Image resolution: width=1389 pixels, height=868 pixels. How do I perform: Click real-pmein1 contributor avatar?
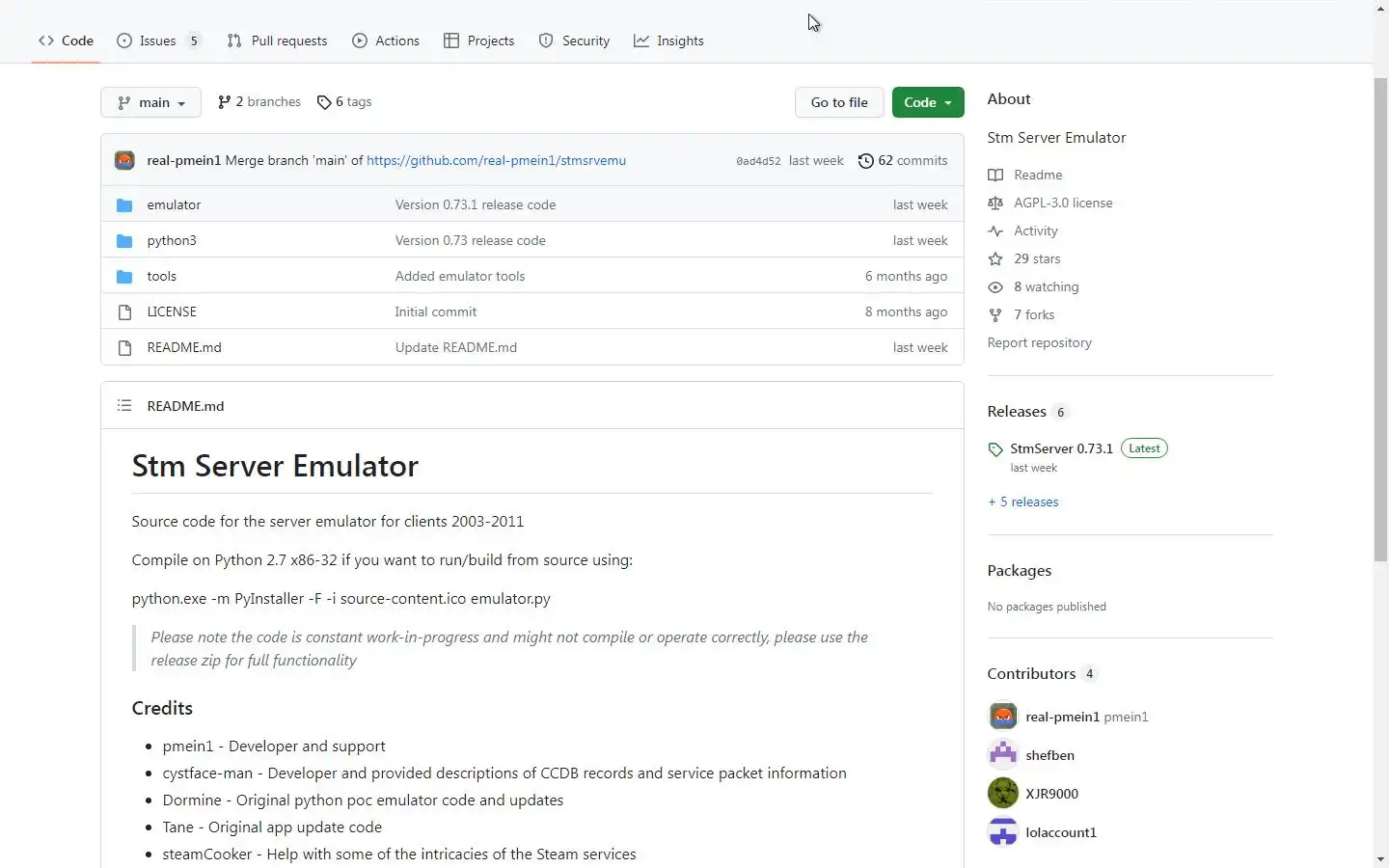tap(1003, 716)
